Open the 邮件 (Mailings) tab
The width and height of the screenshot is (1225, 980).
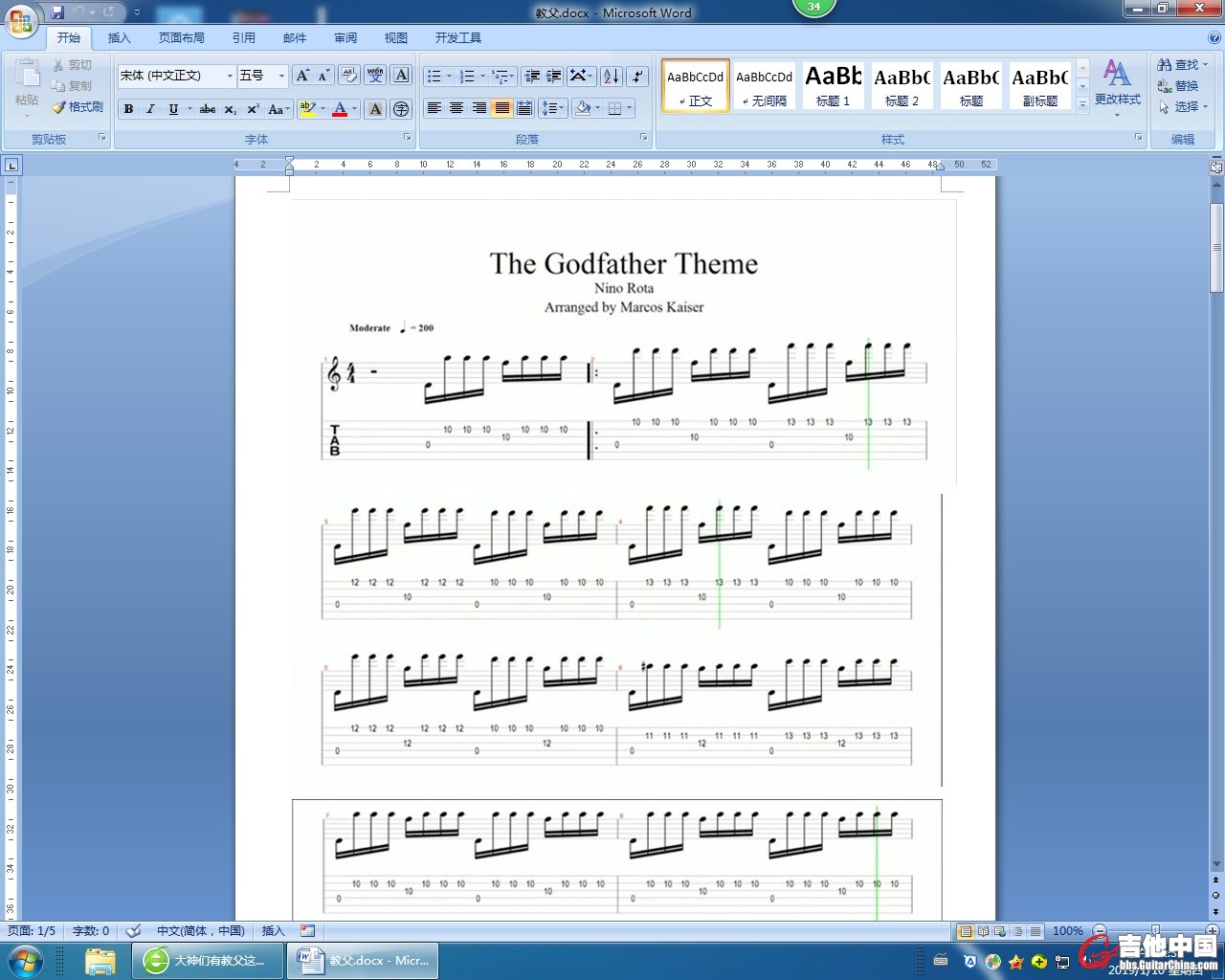(295, 38)
